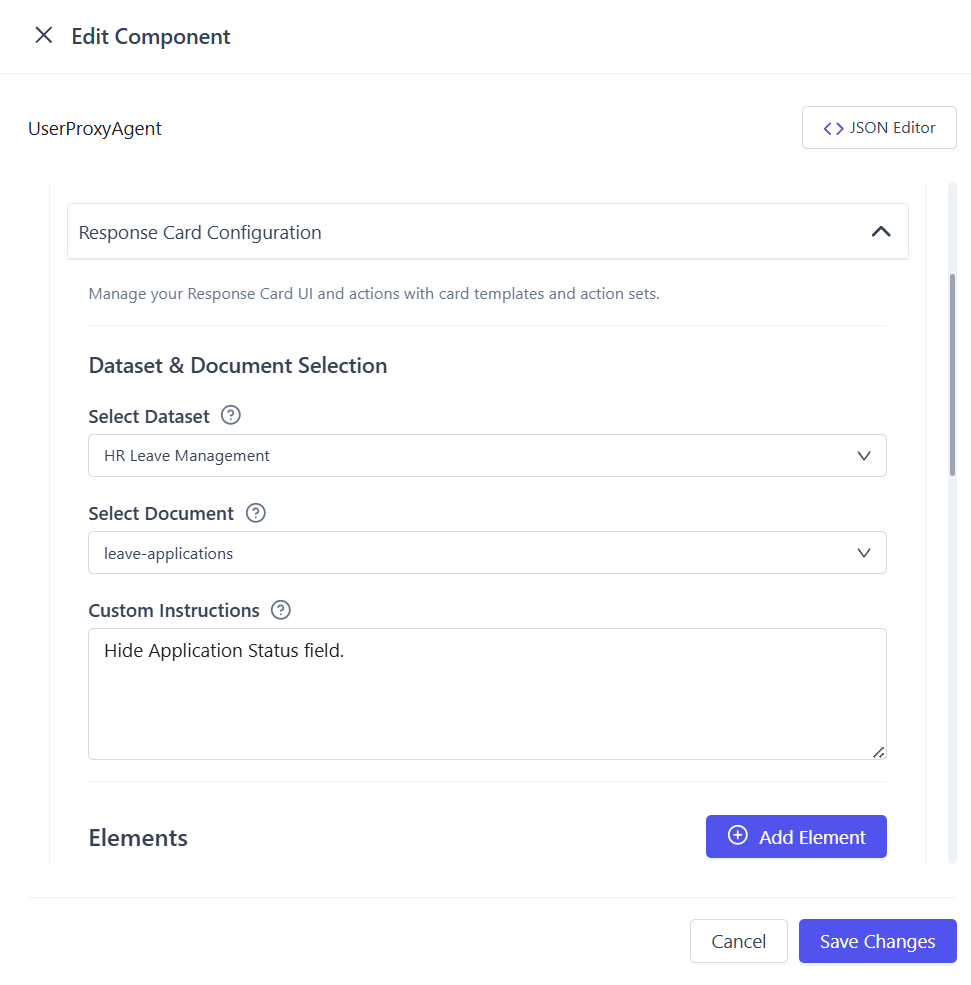Collapse section using the Response Card Configuration chevron
This screenshot has height=985, width=971.
[880, 232]
